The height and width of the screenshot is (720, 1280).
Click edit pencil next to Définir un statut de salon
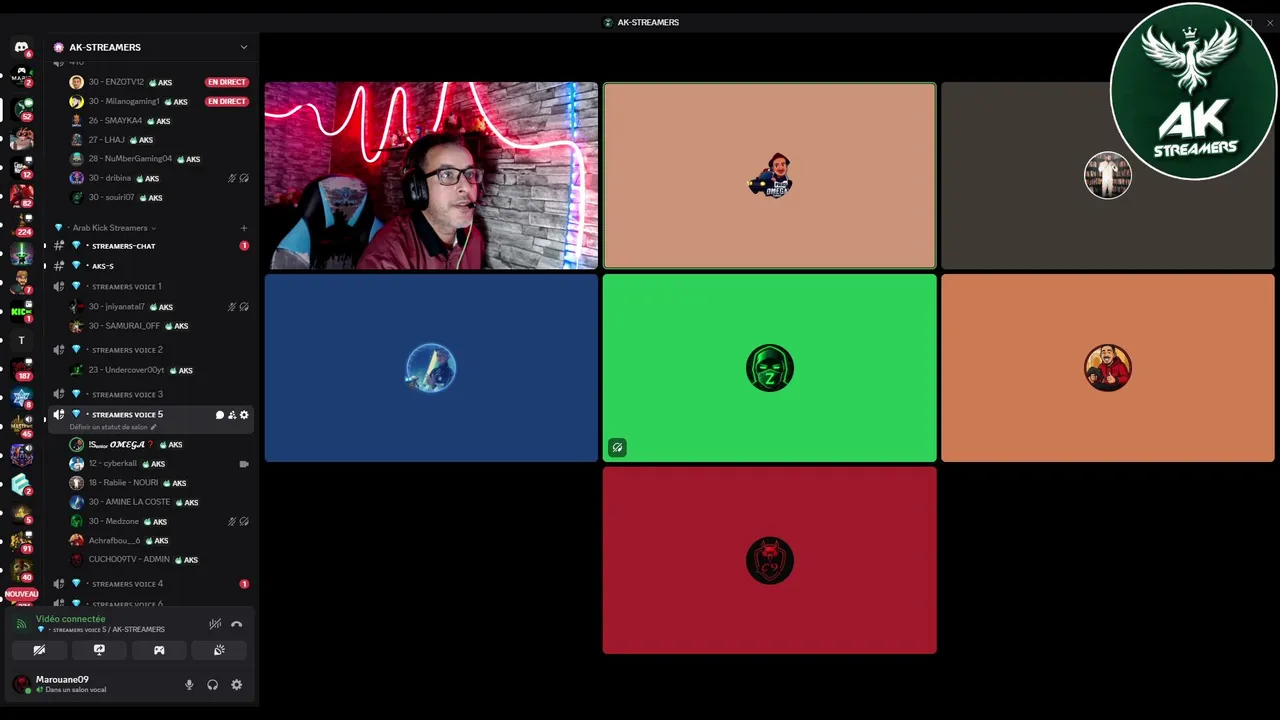153,427
